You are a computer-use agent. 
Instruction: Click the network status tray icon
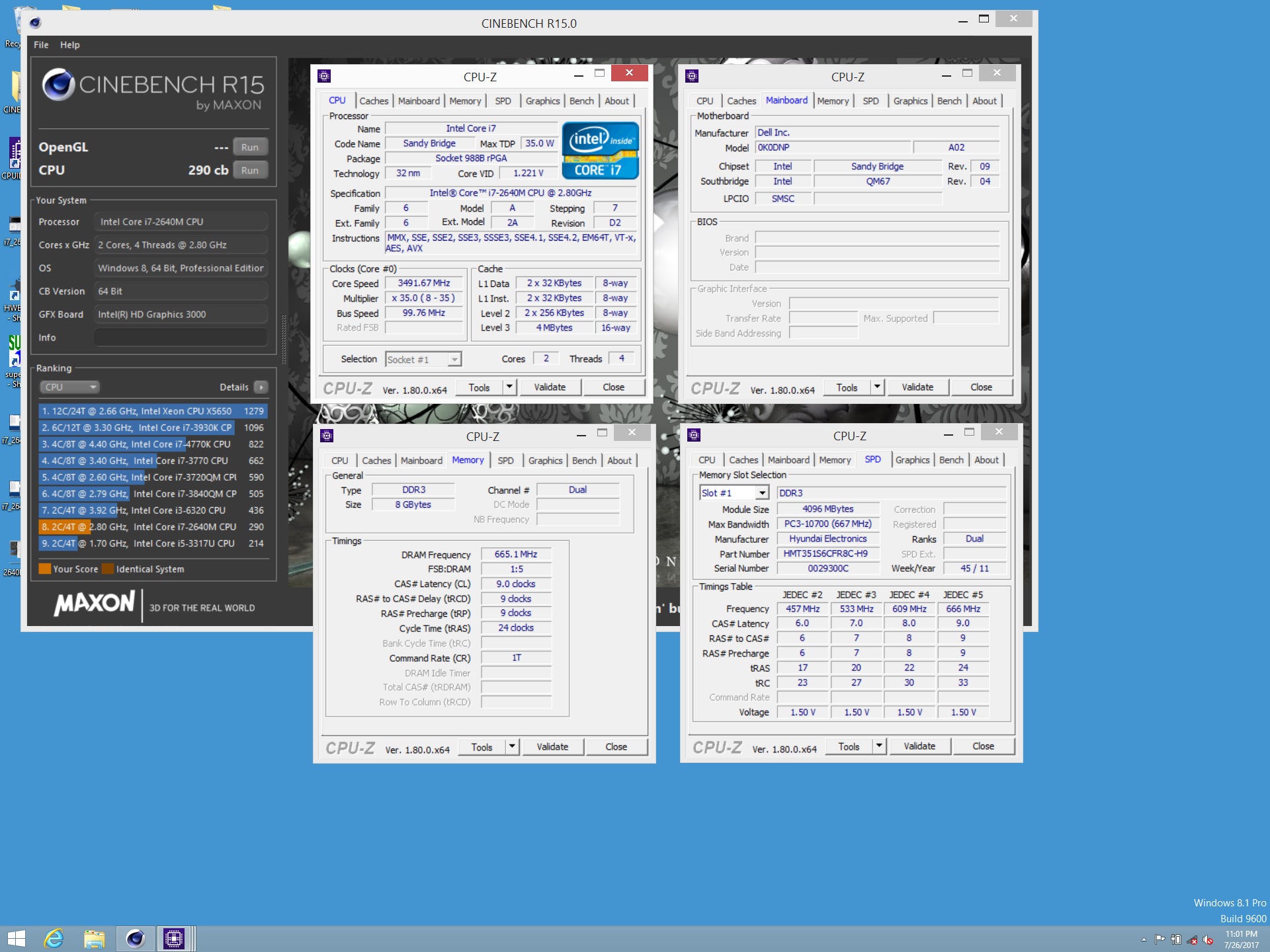[x=1192, y=939]
